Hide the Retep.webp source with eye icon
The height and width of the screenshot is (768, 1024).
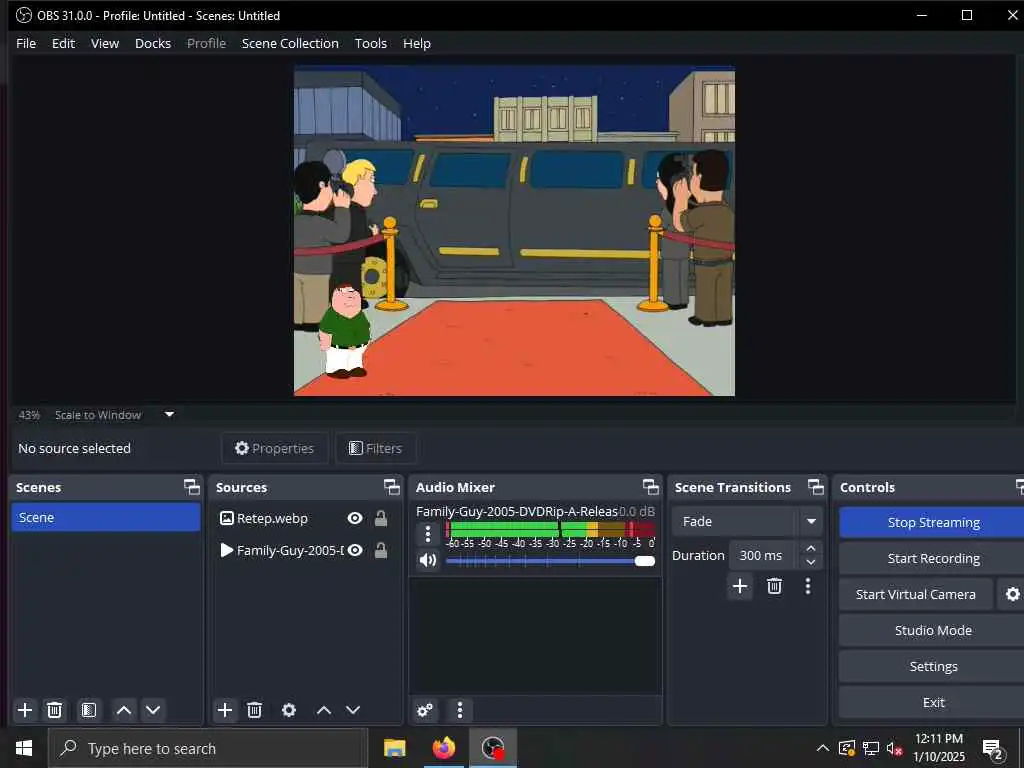click(x=355, y=518)
